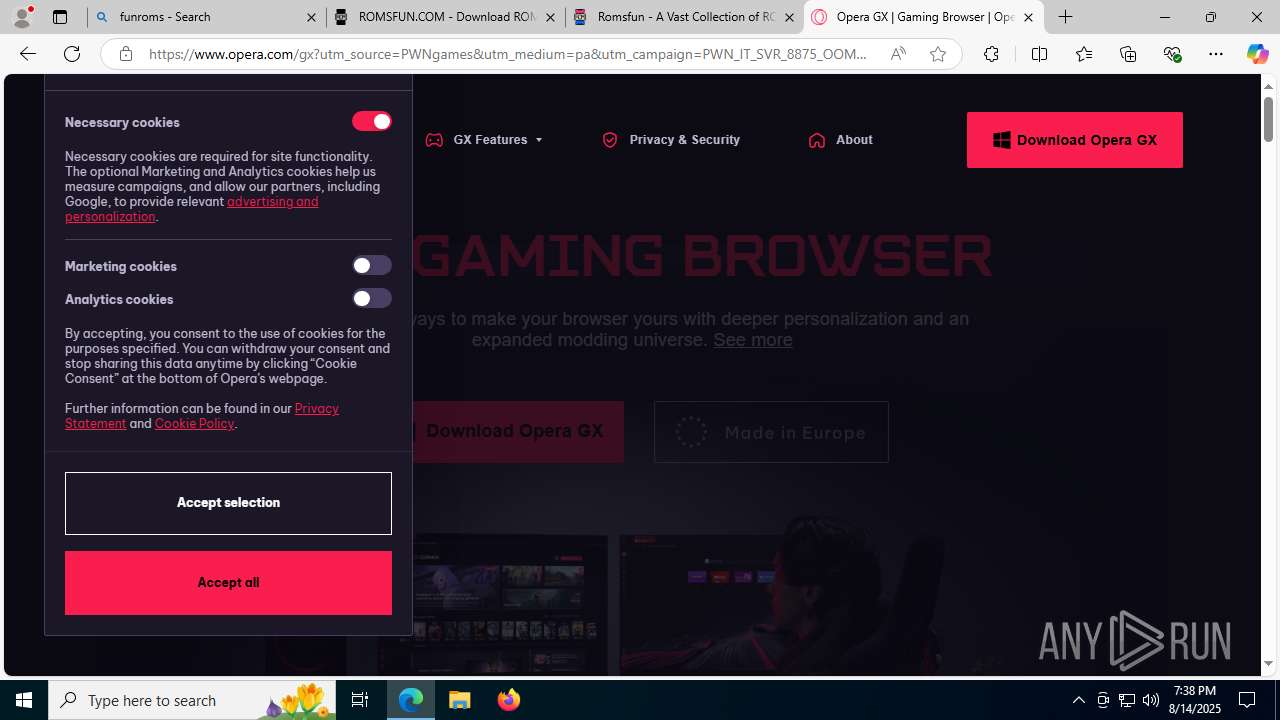Enable the Analytics cookies switch

coord(371,298)
